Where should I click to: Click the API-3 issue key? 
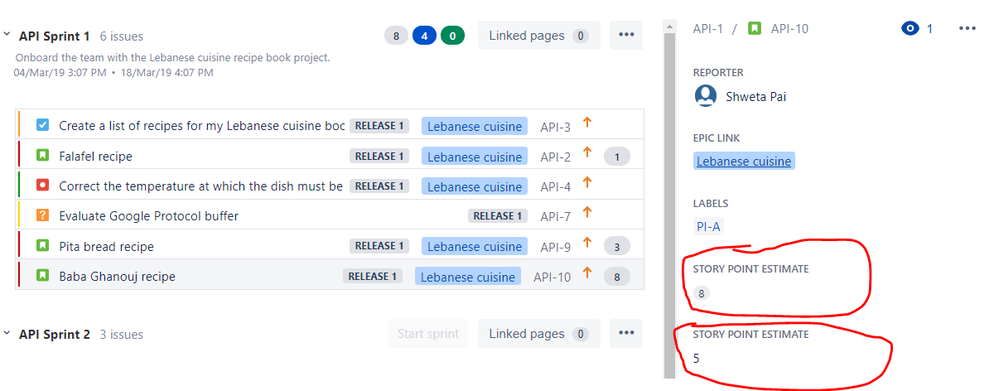(x=556, y=127)
